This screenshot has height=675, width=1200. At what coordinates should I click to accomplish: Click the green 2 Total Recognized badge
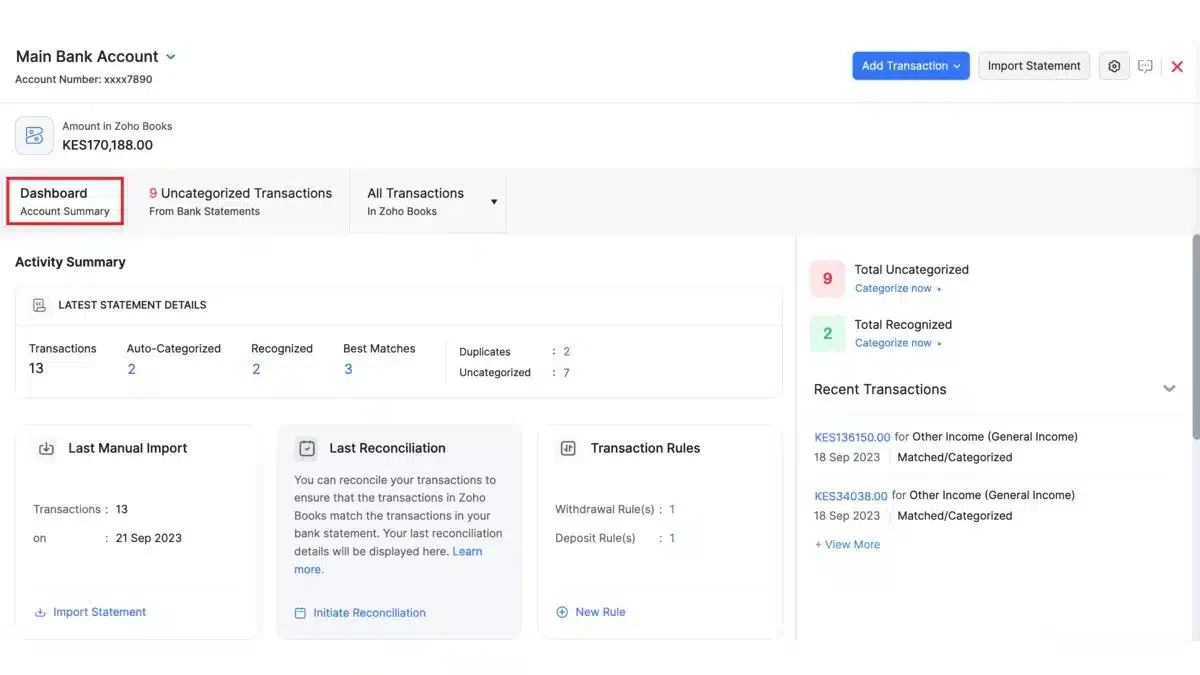[827, 334]
